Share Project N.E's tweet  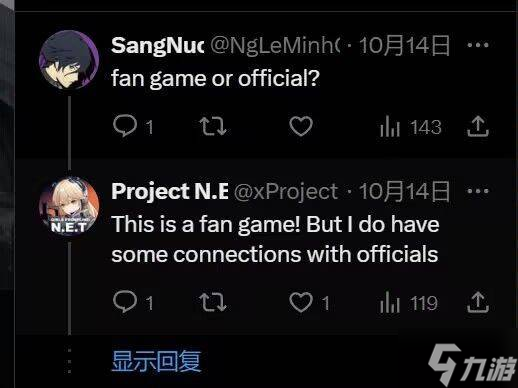(x=478, y=302)
